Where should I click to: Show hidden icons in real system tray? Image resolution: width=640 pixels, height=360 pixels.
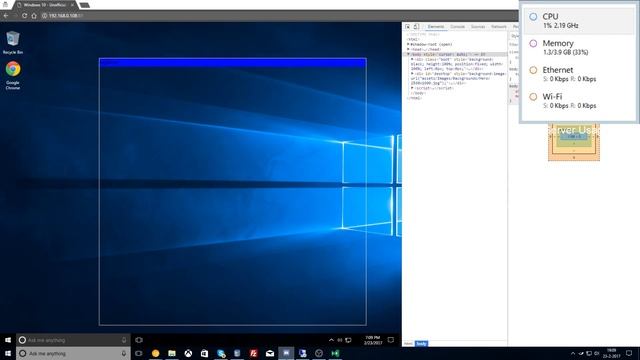(573, 353)
